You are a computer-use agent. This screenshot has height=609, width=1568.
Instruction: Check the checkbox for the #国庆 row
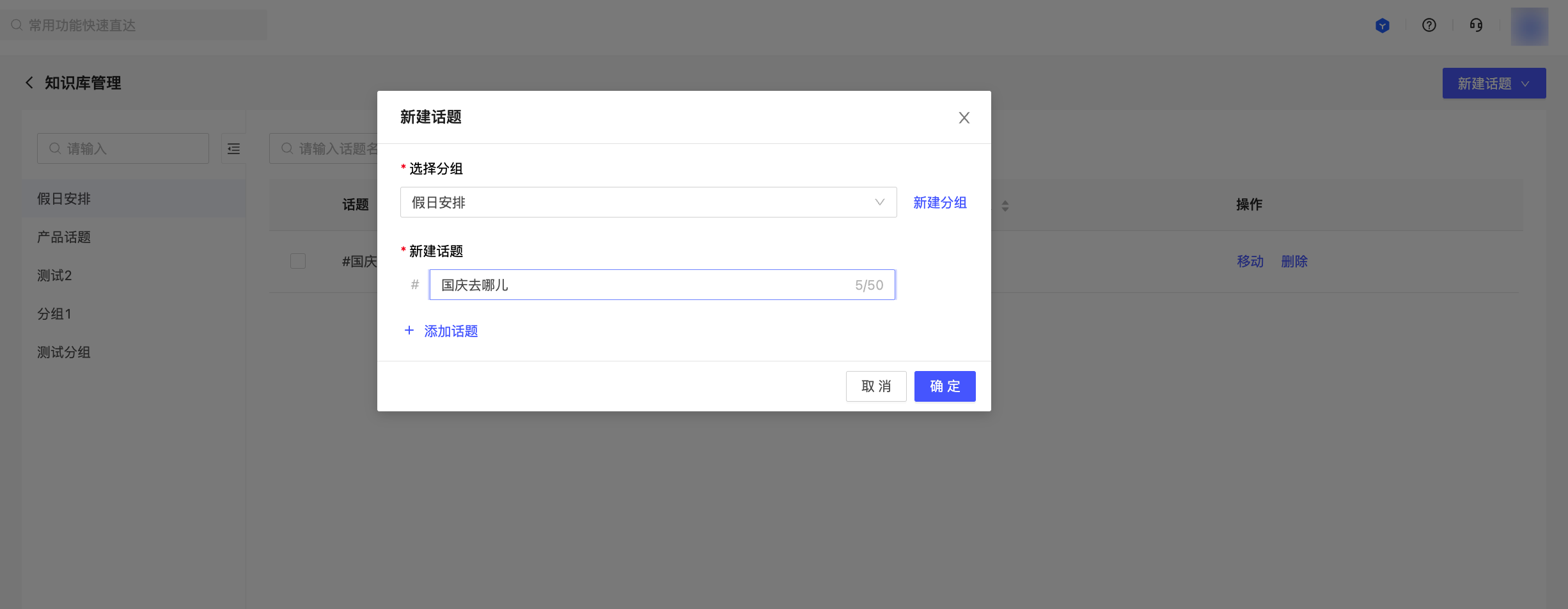click(x=298, y=261)
